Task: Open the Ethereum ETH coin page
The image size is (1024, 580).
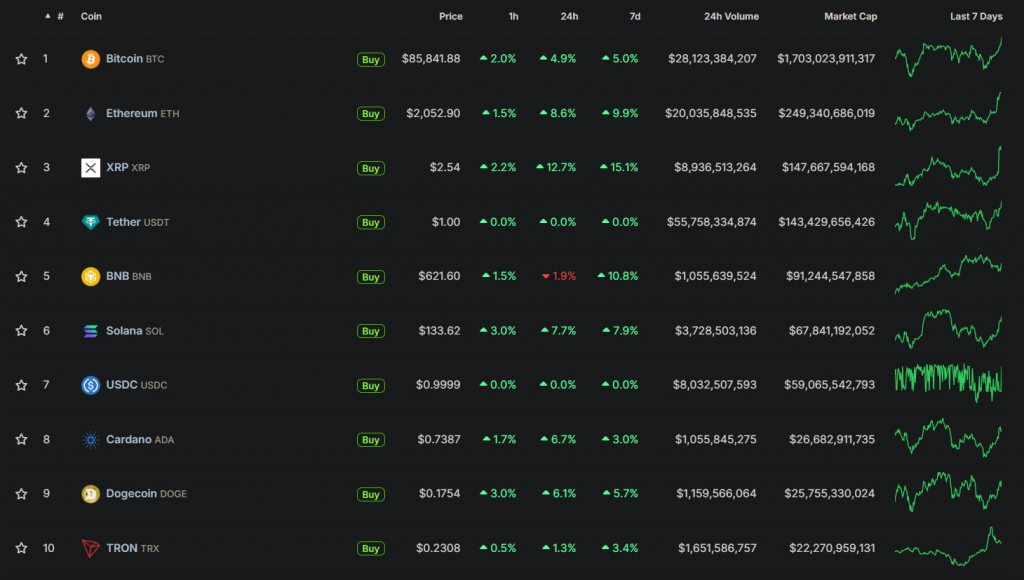Action: coord(142,113)
